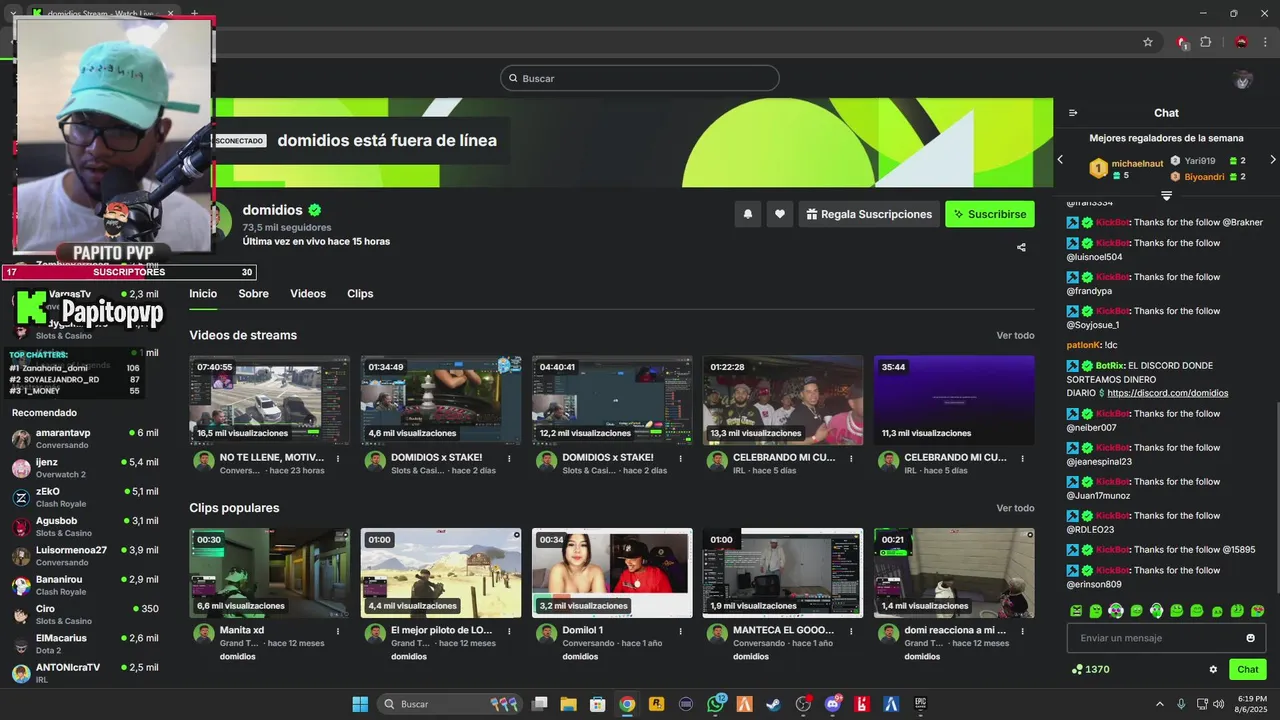Open the emoji picker in the message box
This screenshot has width=1280, height=720.
pos(1251,638)
